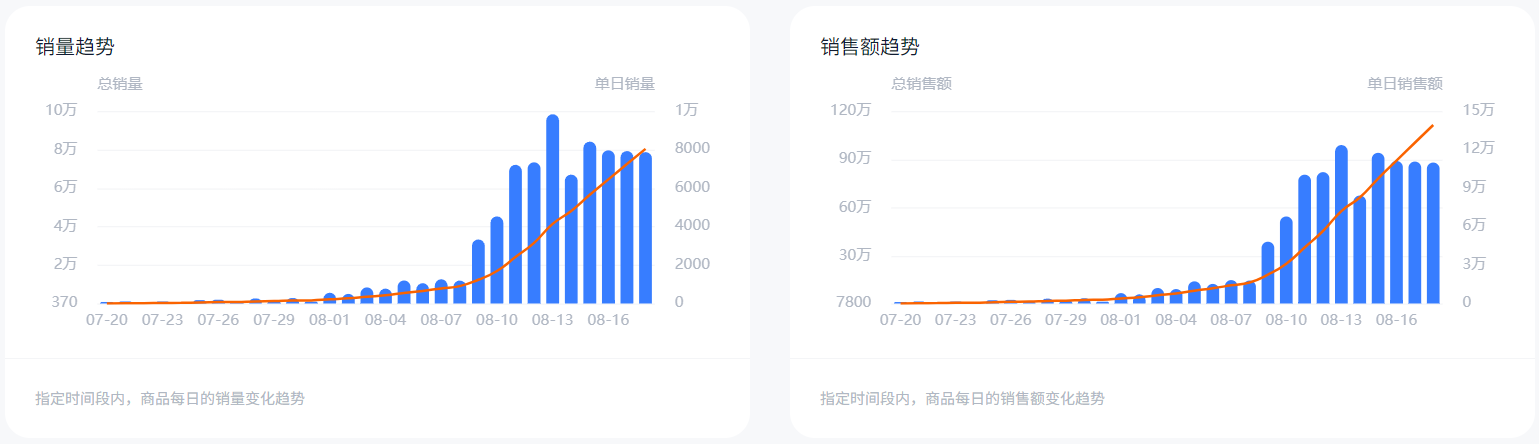Image resolution: width=1539 pixels, height=444 pixels.
Task: Click the 08-16 bar in 销量趋势 chart
Action: tap(608, 227)
